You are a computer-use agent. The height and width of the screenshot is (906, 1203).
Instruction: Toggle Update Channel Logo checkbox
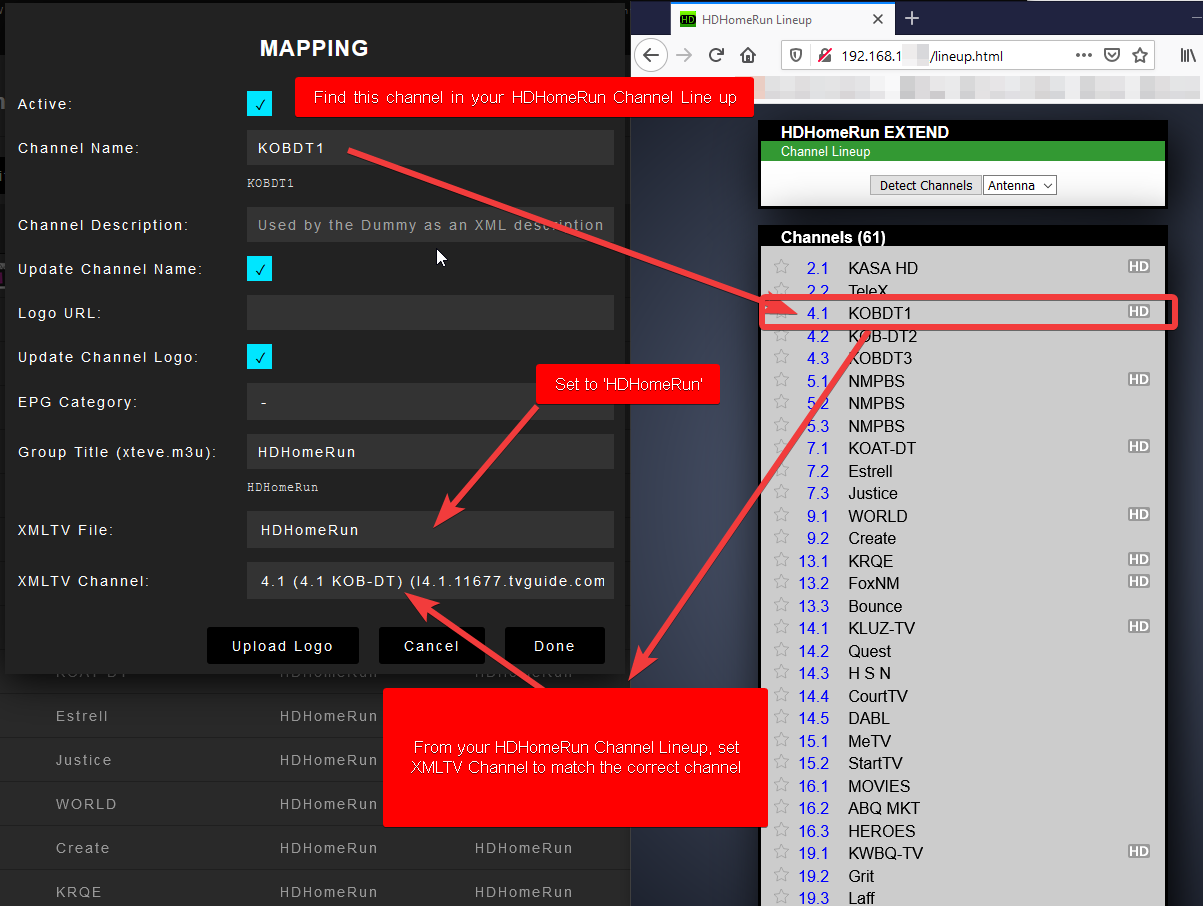(259, 357)
